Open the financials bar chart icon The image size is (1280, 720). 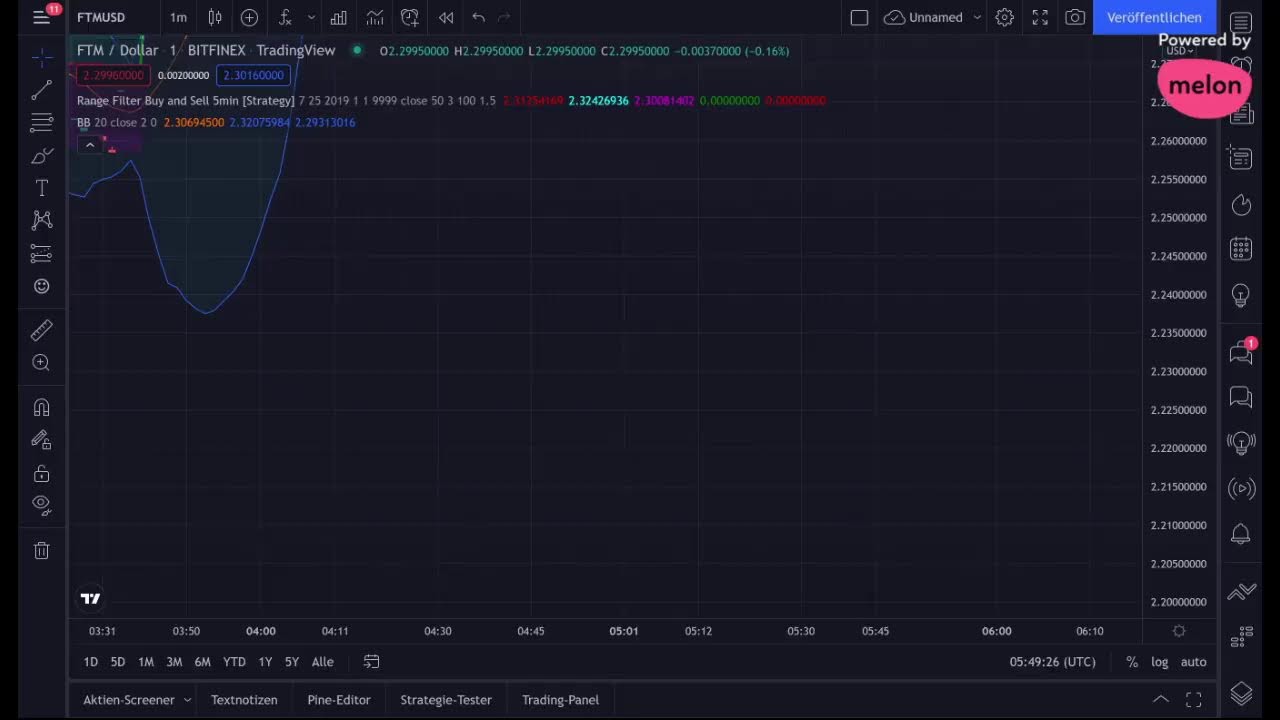(x=339, y=17)
